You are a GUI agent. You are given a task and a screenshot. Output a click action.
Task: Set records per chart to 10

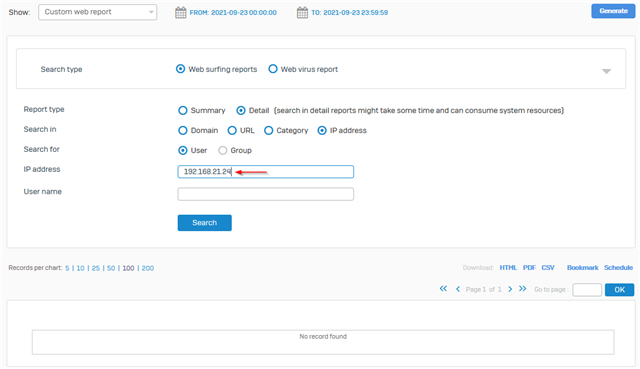[x=80, y=269]
